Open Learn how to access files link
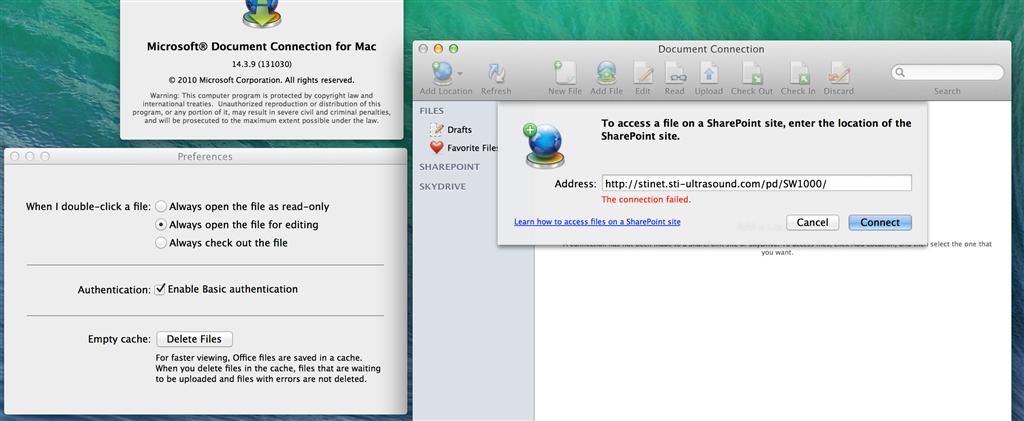The image size is (1024, 421). click(x=597, y=222)
